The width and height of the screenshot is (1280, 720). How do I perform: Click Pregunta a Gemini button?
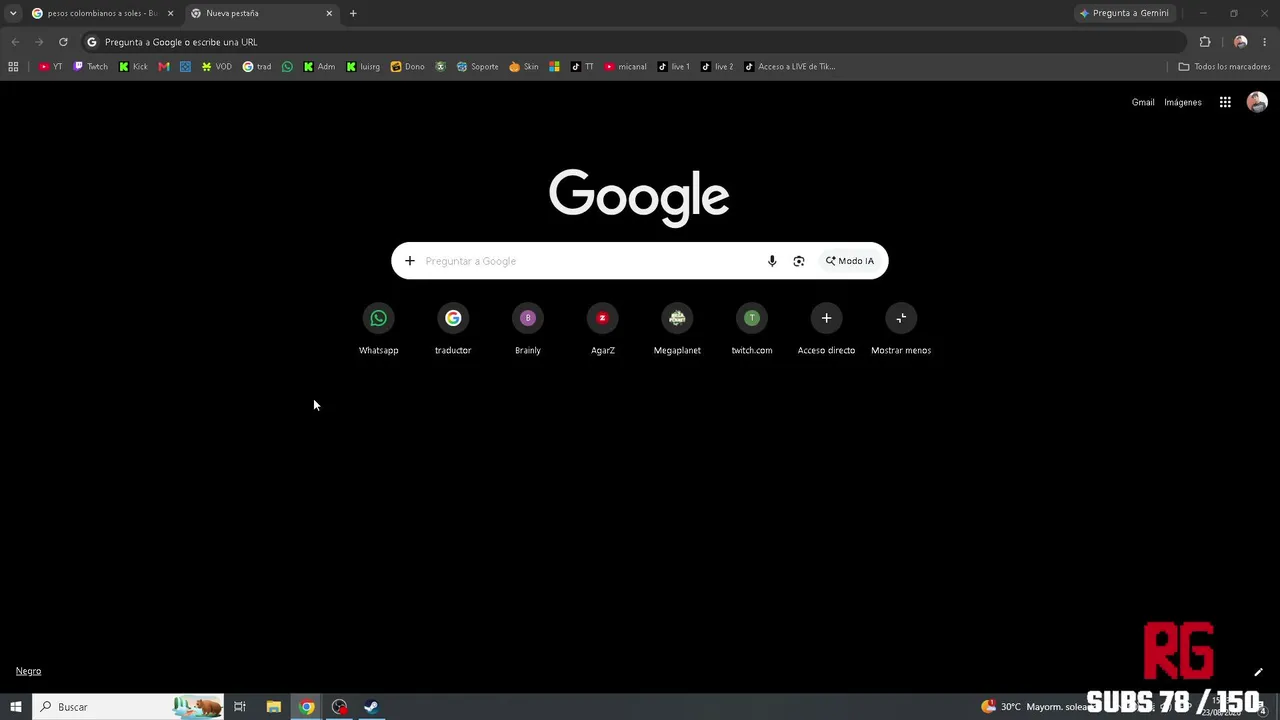pyautogui.click(x=1124, y=13)
